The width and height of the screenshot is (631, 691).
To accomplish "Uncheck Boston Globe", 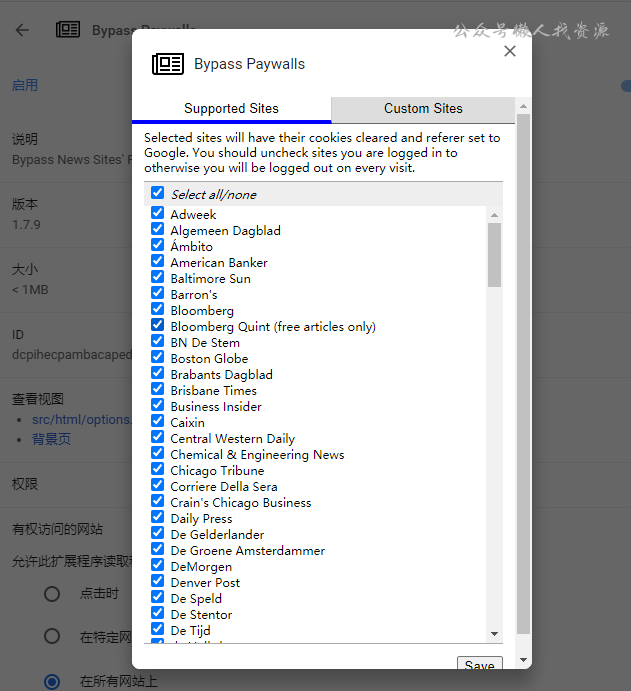I will click(x=157, y=357).
